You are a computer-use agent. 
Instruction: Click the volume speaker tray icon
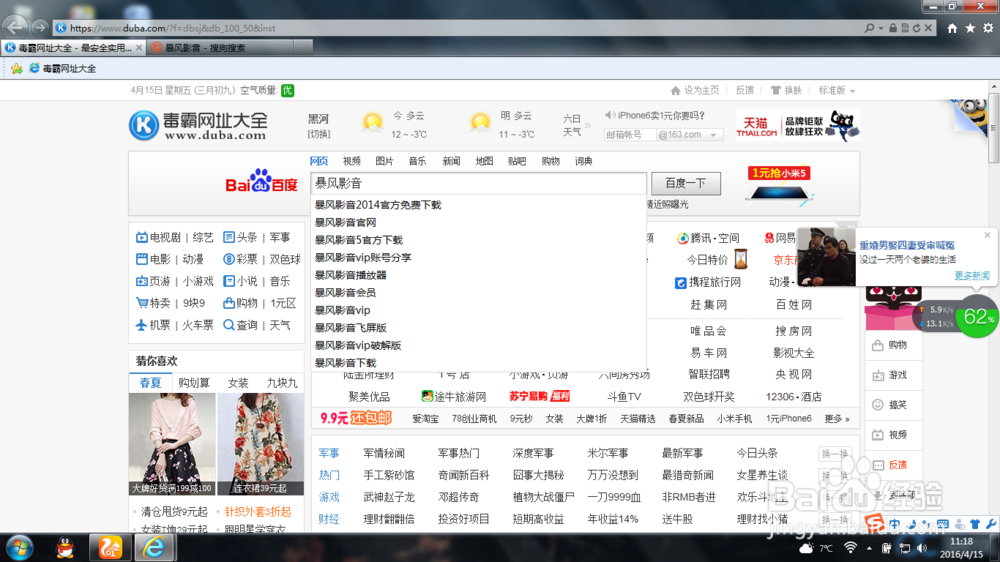point(922,548)
